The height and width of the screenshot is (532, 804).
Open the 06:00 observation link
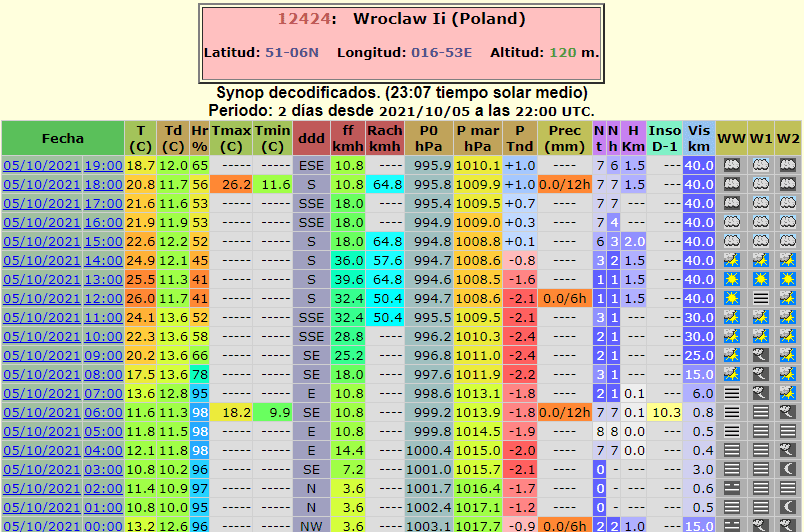104,412
